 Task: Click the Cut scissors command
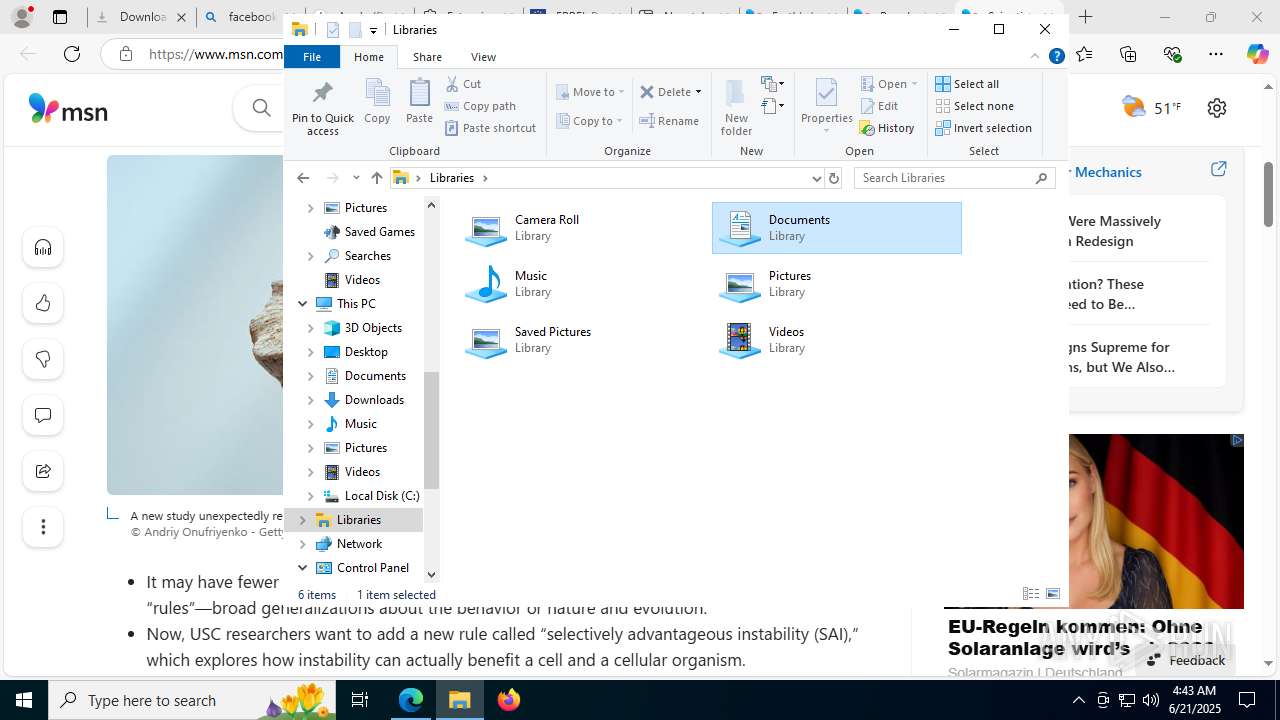click(463, 84)
